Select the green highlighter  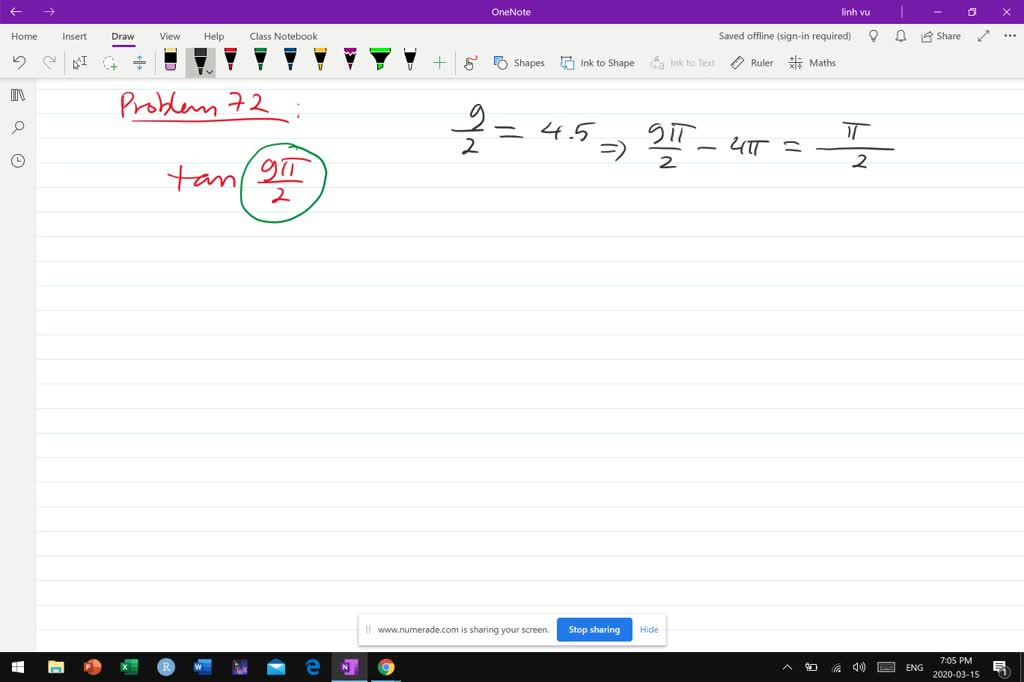379,60
